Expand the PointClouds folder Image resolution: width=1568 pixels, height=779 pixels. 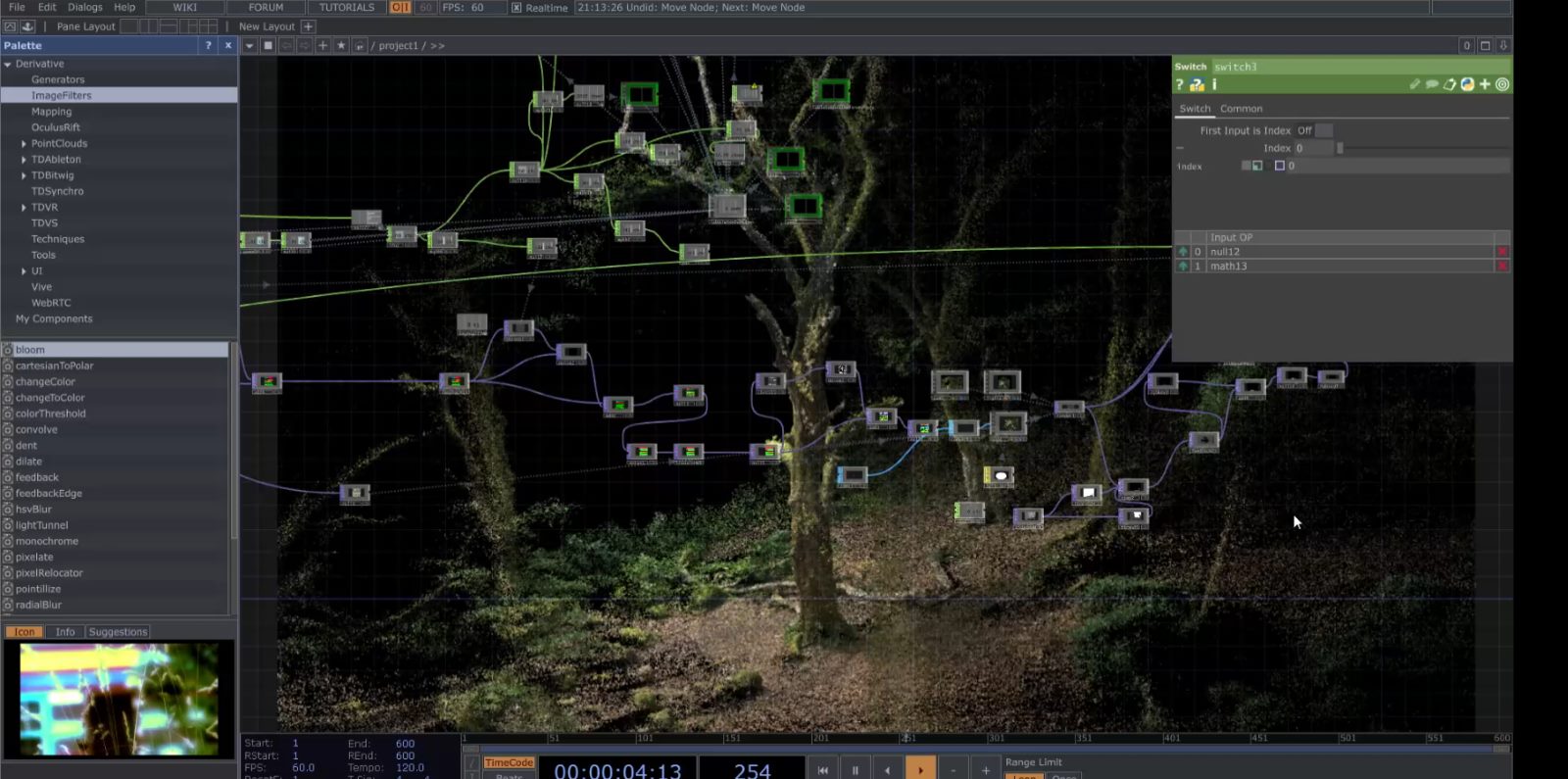24,144
